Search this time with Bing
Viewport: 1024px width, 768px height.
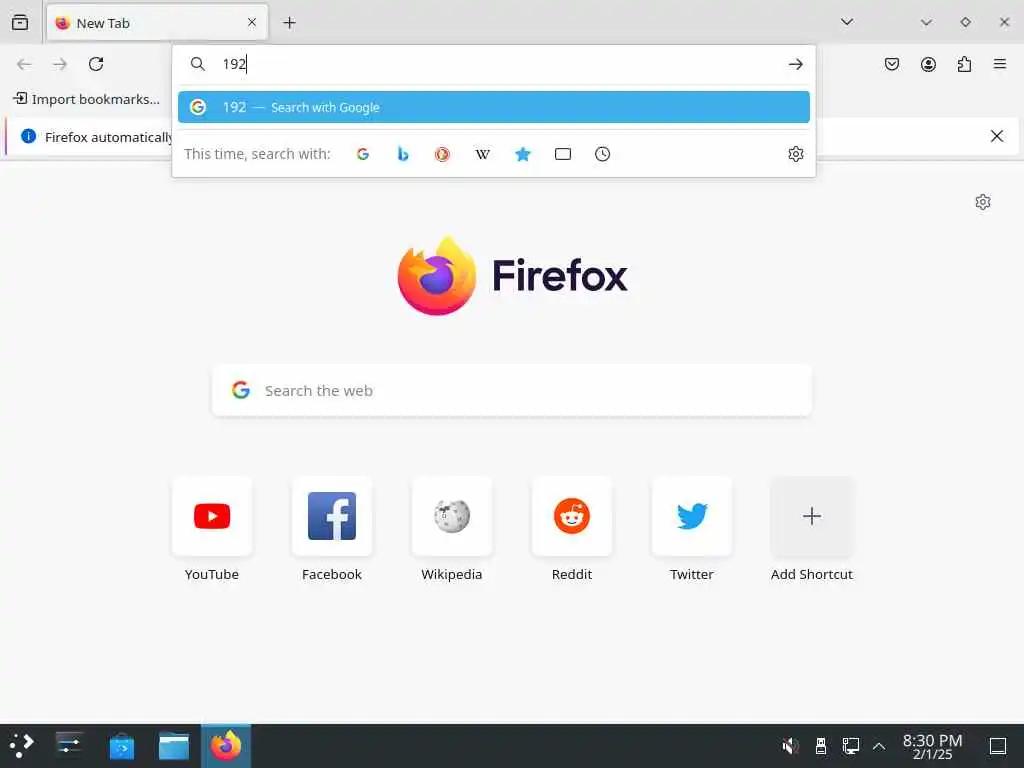coord(403,154)
